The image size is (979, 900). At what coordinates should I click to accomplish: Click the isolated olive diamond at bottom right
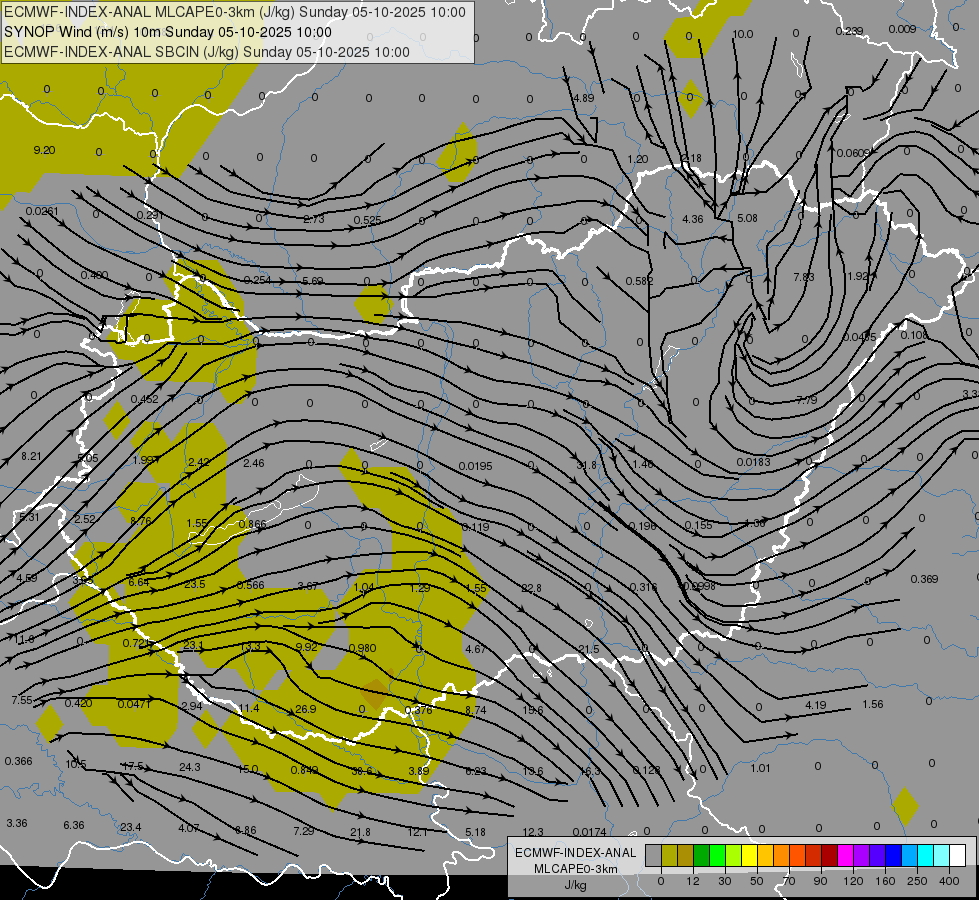905,806
